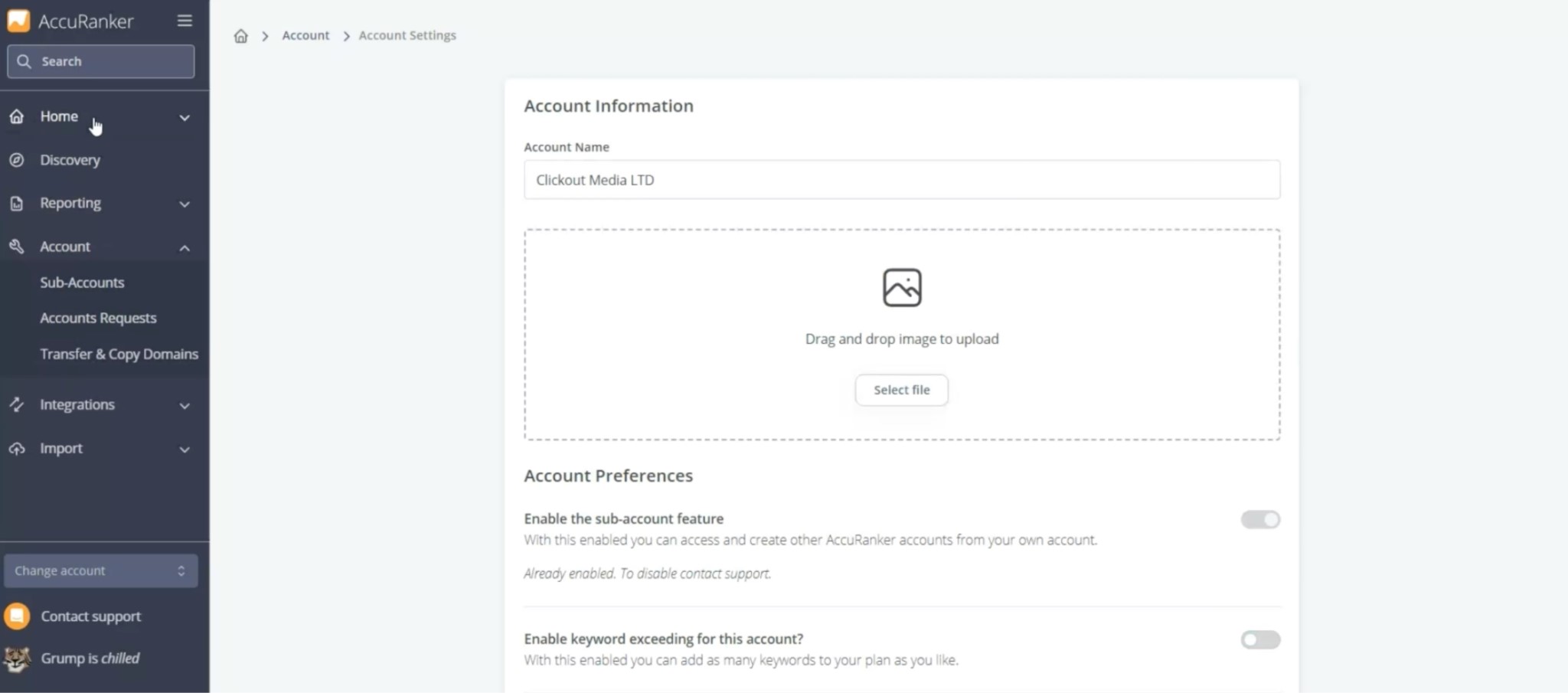
Task: Click the Home house icon in sidebar
Action: (17, 116)
